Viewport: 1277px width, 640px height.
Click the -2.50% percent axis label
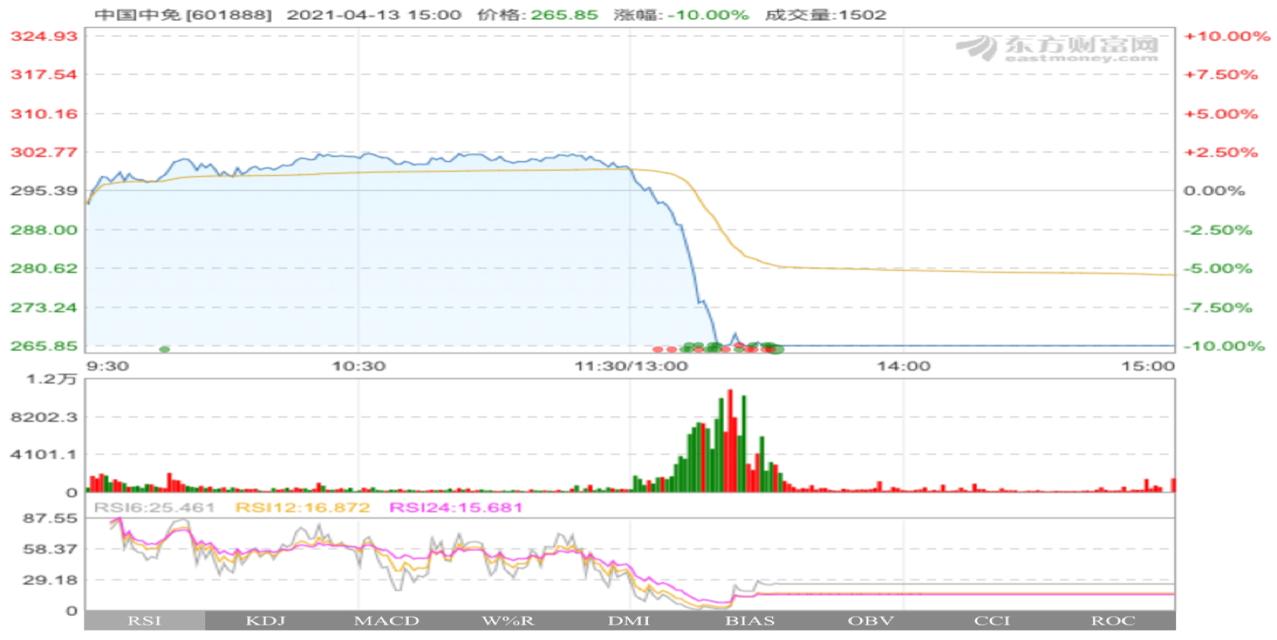click(x=1220, y=230)
